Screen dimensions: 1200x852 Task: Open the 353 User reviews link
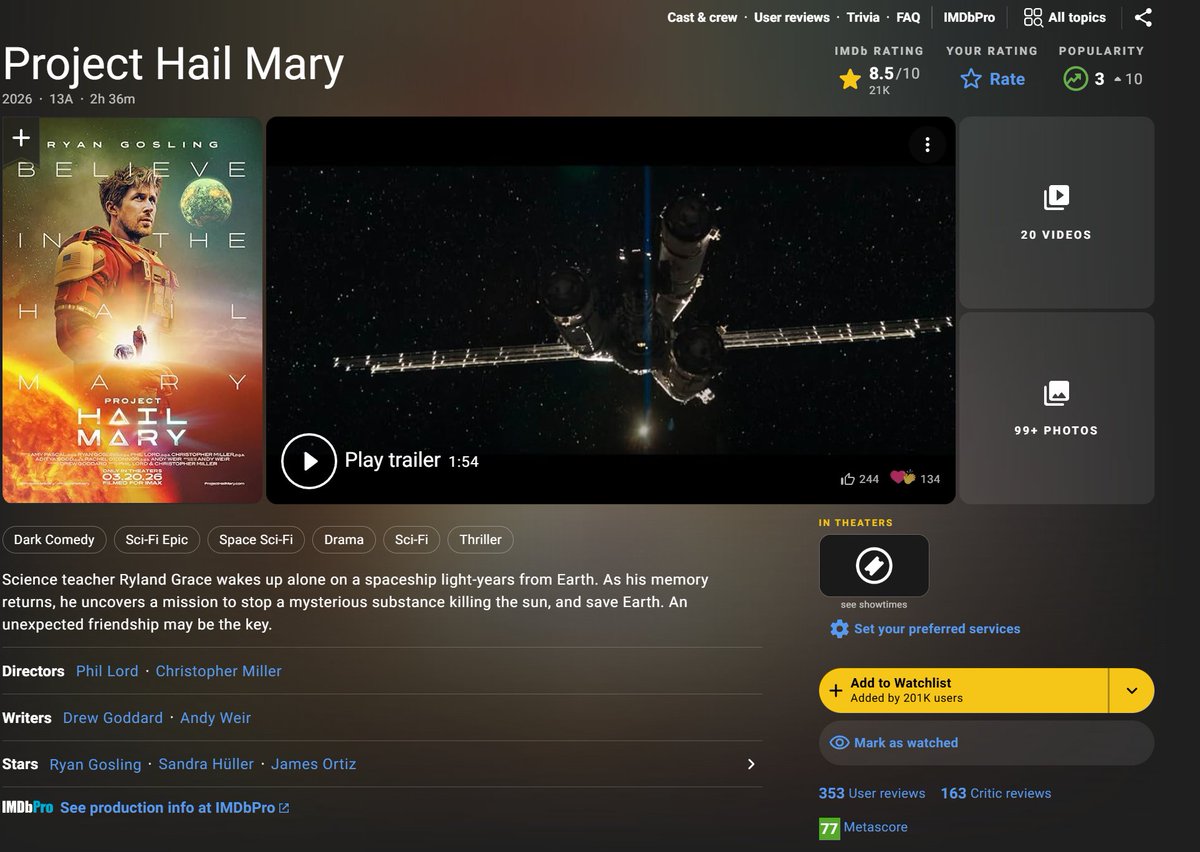tap(872, 793)
